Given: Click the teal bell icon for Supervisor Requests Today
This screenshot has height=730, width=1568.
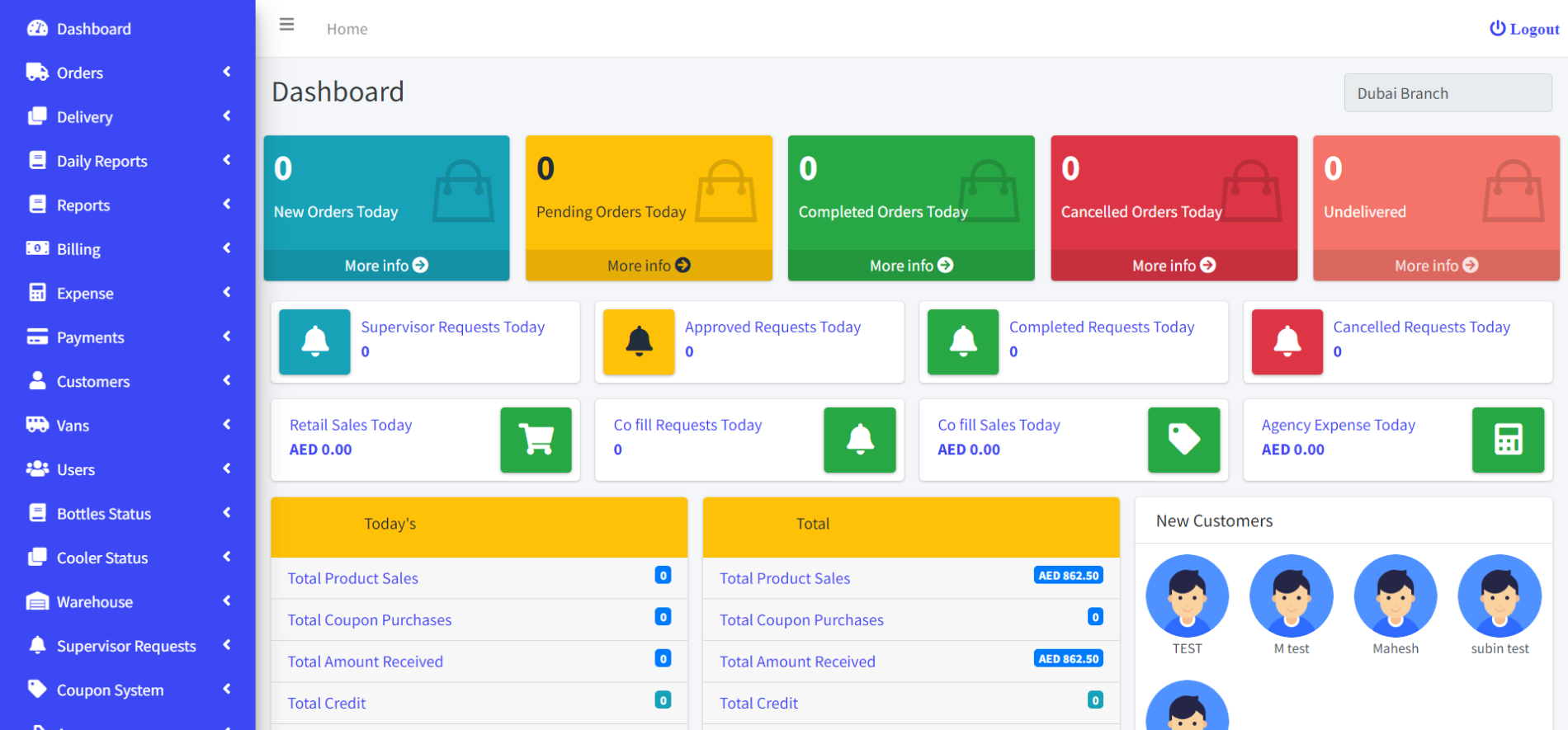Looking at the screenshot, I should click(x=314, y=341).
